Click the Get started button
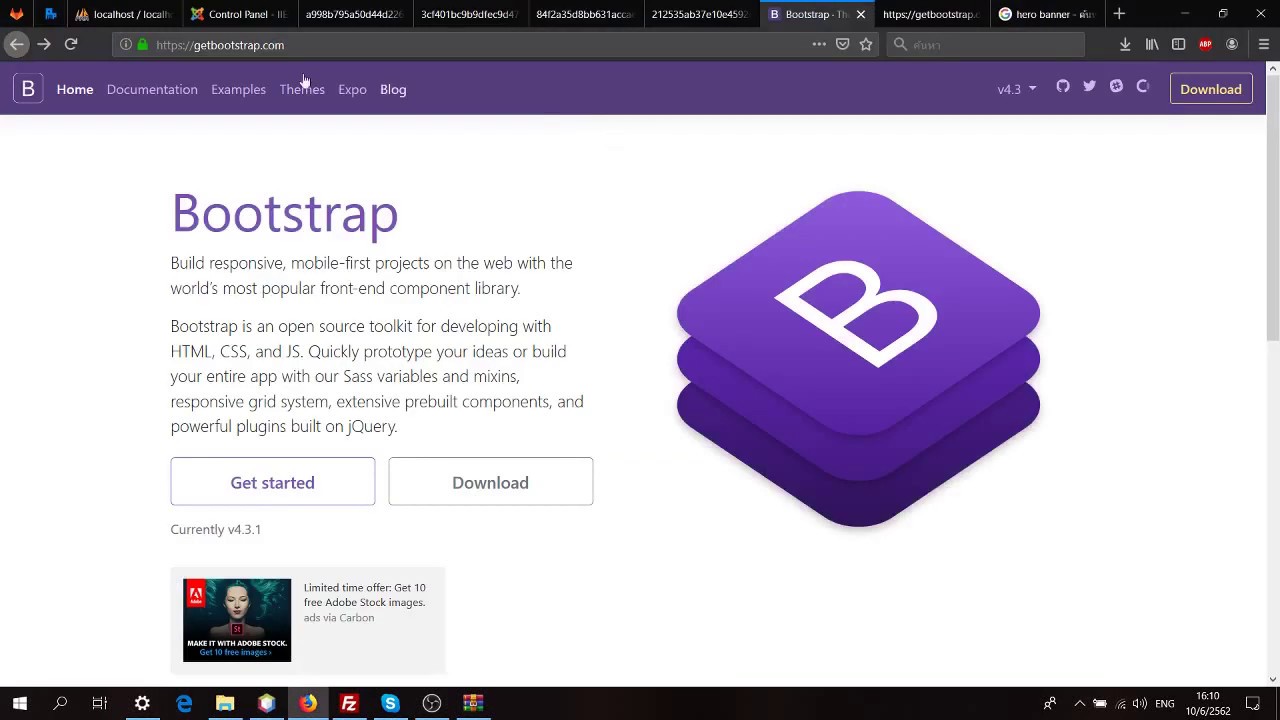The height and width of the screenshot is (720, 1280). (x=273, y=482)
